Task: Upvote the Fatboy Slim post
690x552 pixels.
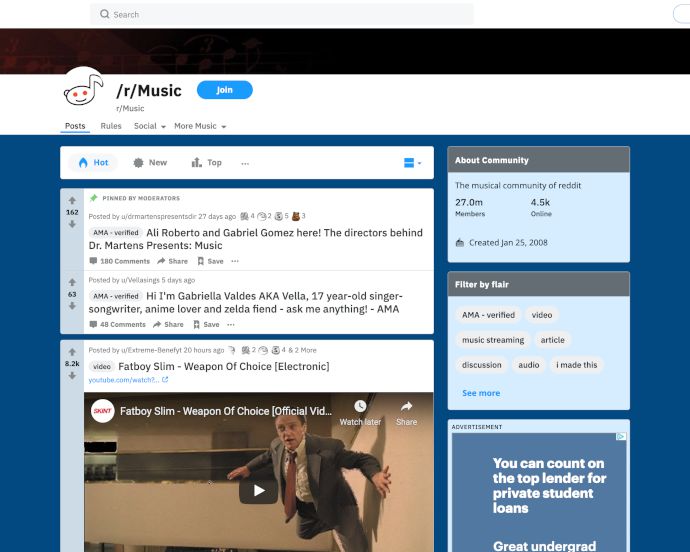Action: tap(72, 352)
